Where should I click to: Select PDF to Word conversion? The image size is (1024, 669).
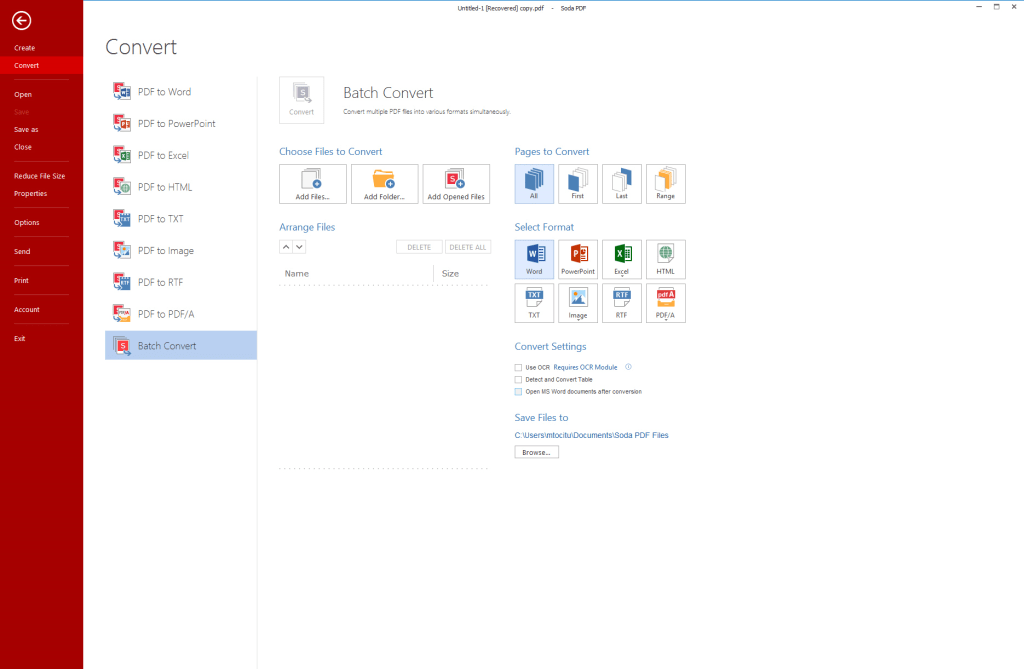click(181, 92)
